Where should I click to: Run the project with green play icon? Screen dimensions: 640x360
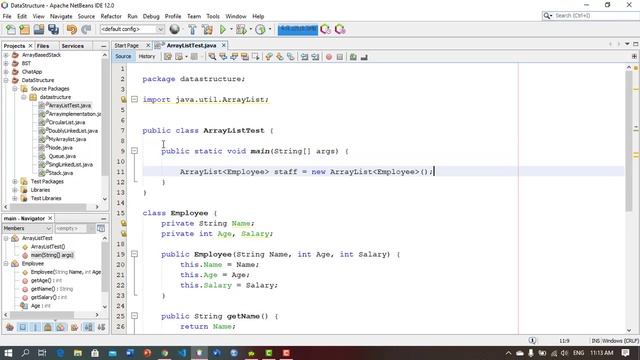(x=223, y=29)
